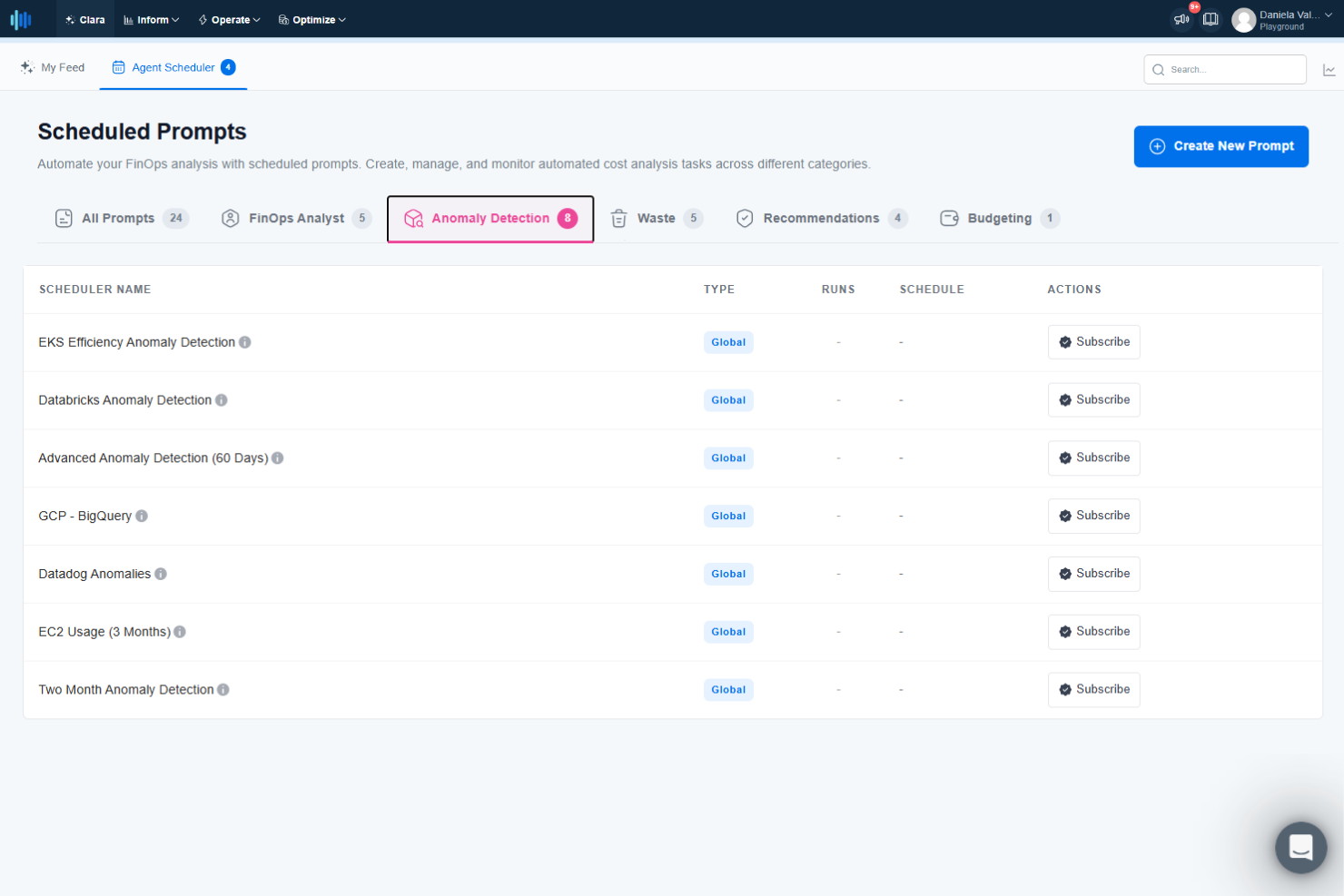The image size is (1344, 896).
Task: Open the chat widget bubble
Action: 1300,847
